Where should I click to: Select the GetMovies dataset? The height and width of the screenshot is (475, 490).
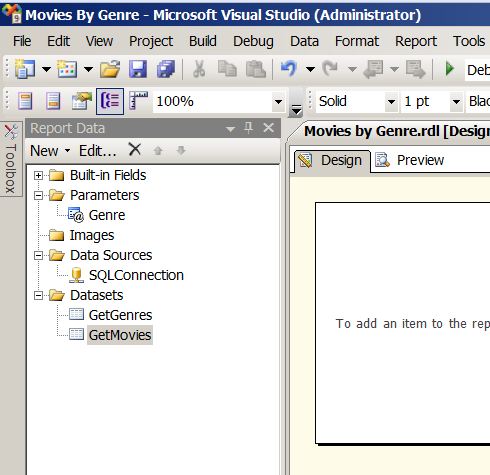120,335
